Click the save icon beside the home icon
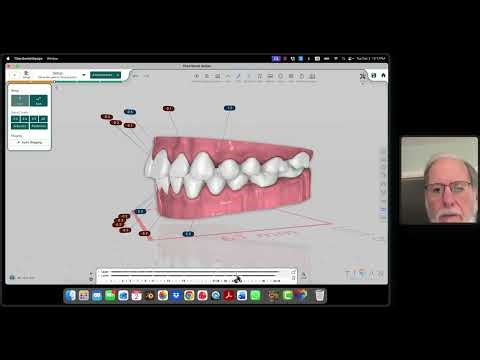The image size is (480, 360). tap(374, 76)
